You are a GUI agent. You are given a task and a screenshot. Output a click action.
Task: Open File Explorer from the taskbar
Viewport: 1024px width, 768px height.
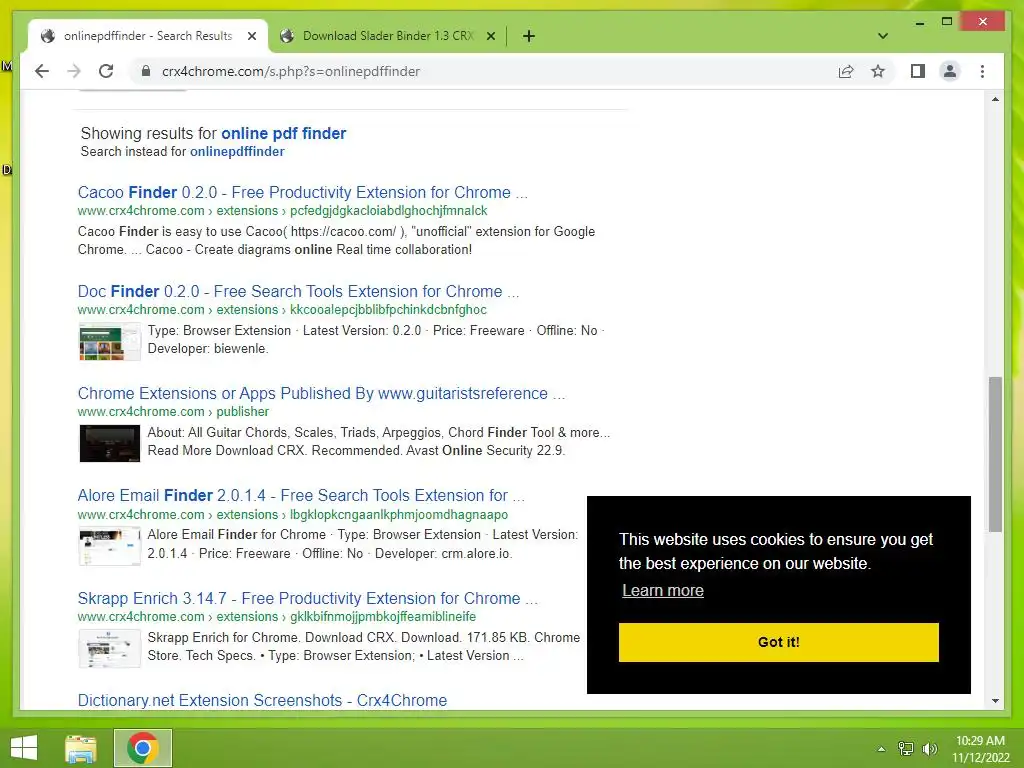81,748
